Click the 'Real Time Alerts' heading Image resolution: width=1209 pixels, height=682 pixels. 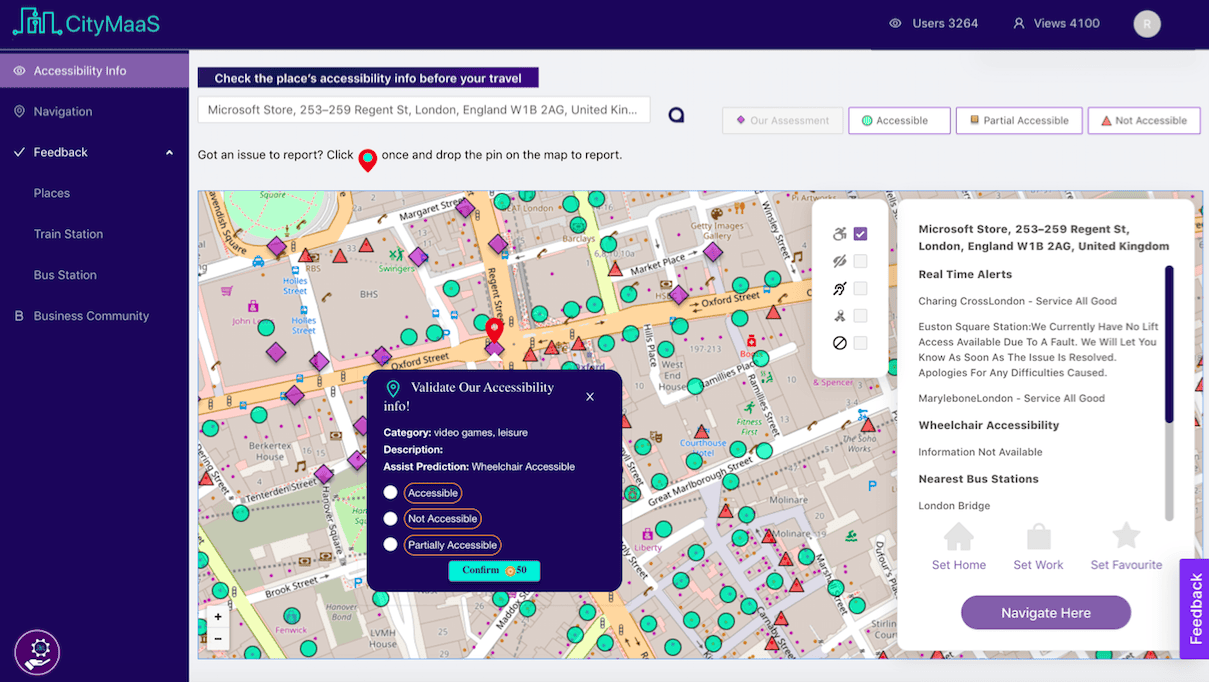(x=965, y=274)
